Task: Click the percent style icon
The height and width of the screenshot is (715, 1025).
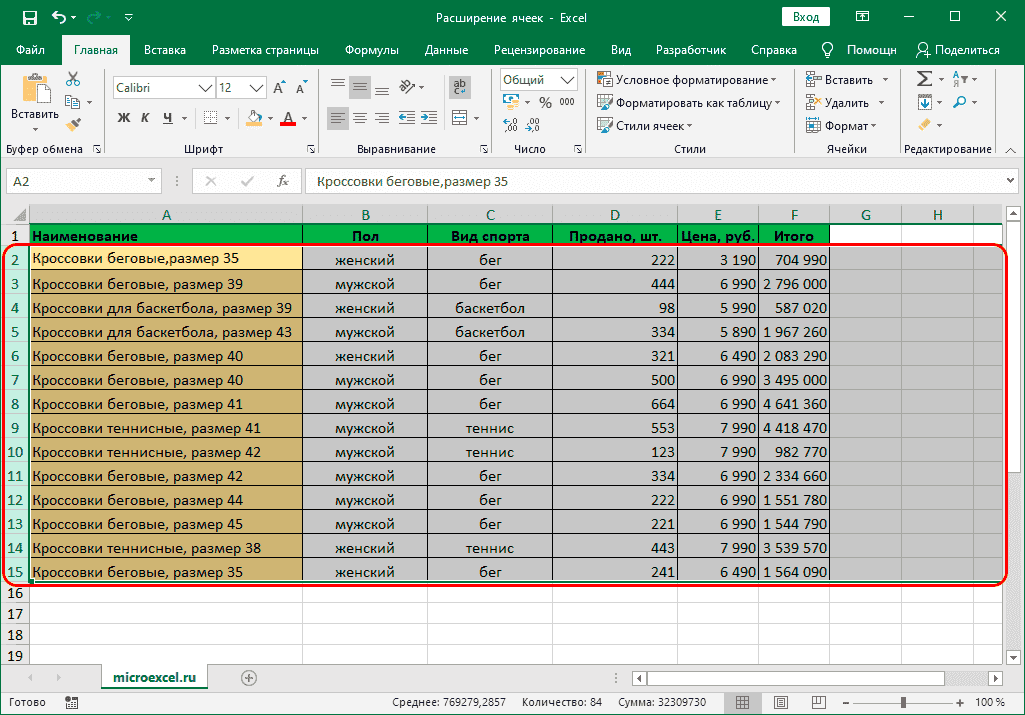Action: pyautogui.click(x=545, y=102)
